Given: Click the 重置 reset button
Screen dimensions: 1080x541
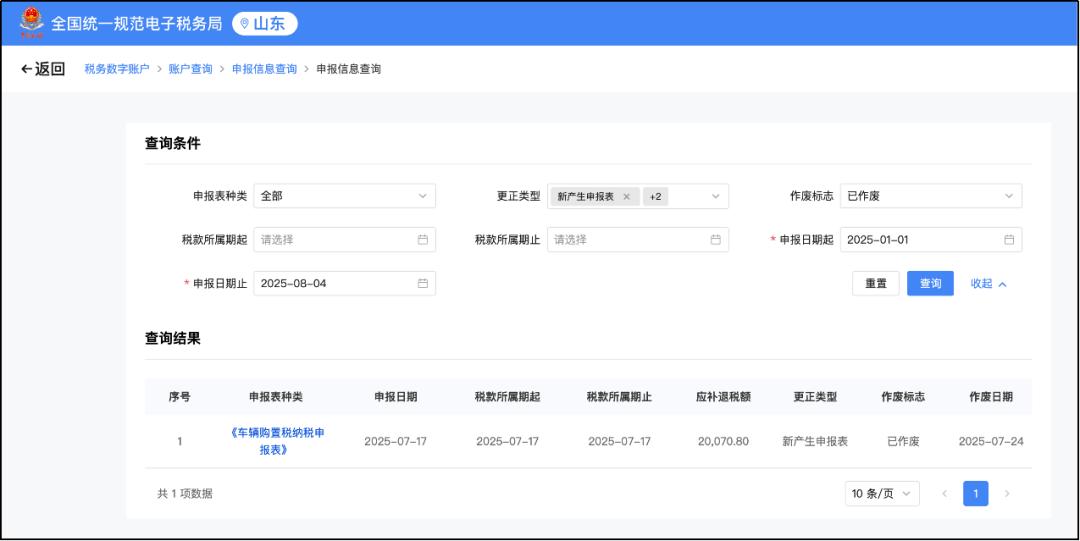Looking at the screenshot, I should [876, 284].
